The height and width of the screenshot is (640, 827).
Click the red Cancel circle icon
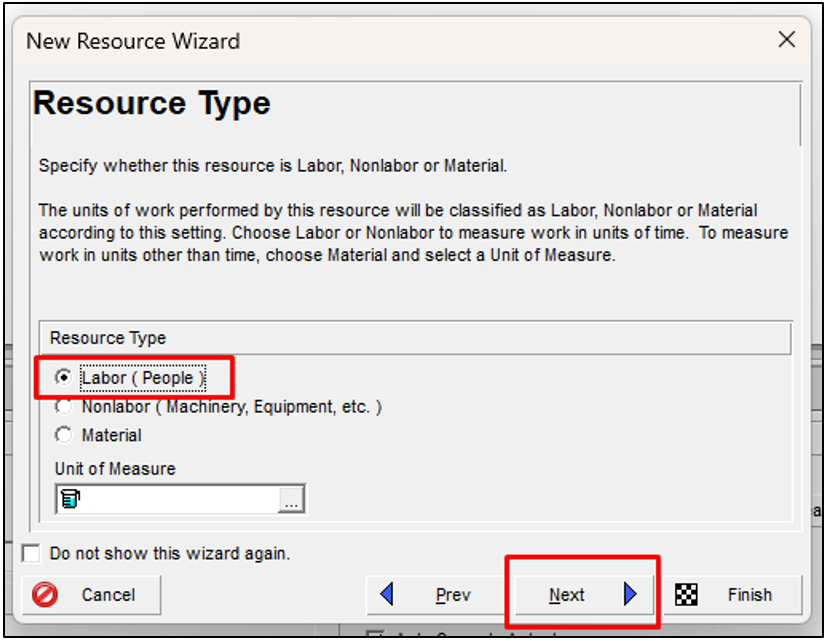tap(45, 595)
